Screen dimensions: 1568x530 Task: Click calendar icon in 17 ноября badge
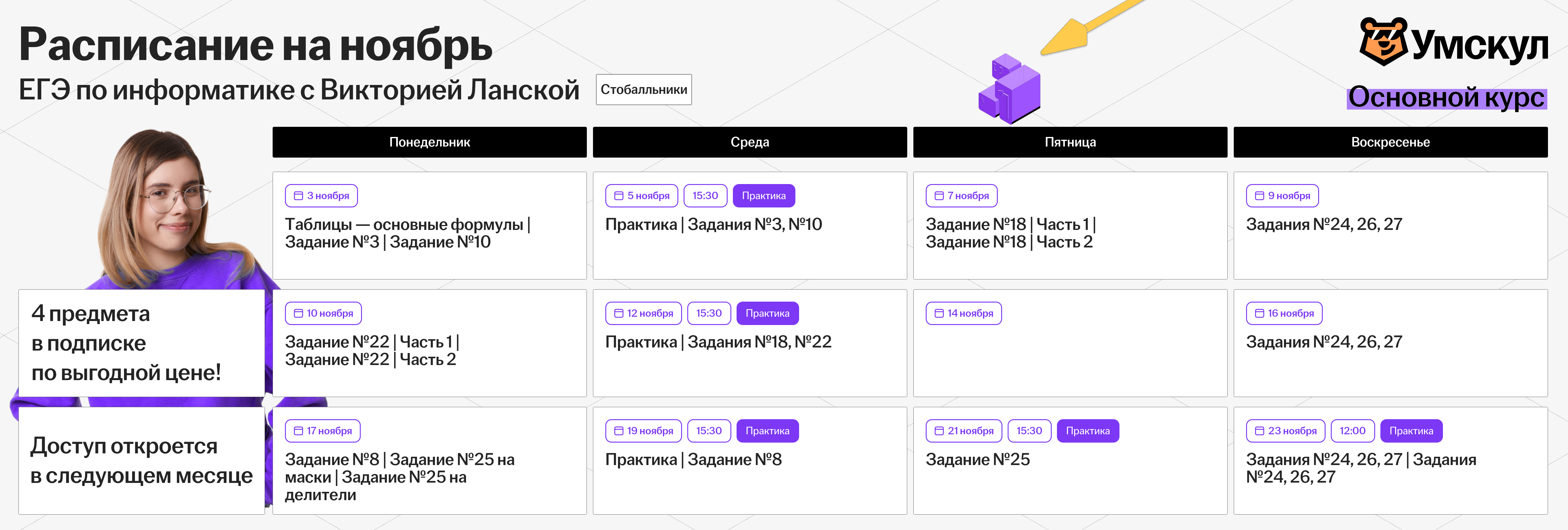pos(298,431)
